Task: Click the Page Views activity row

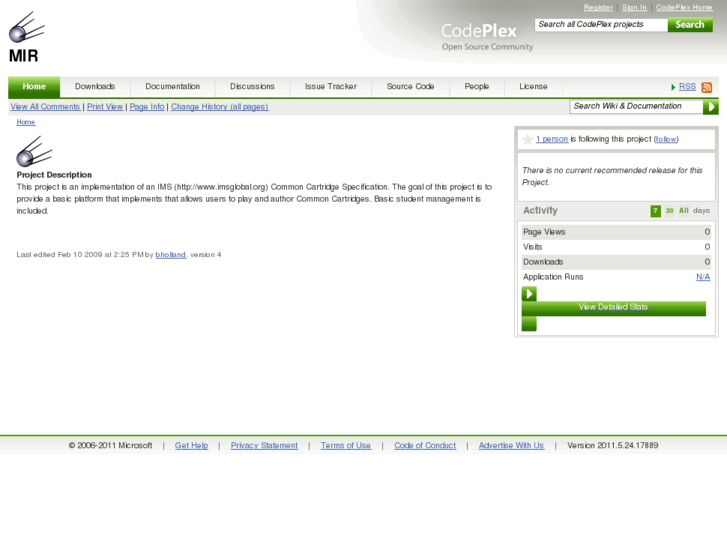Action: [616, 232]
